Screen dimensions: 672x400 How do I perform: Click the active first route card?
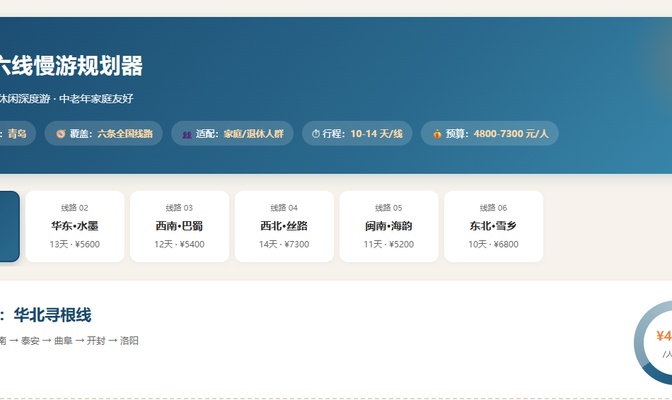[9, 226]
